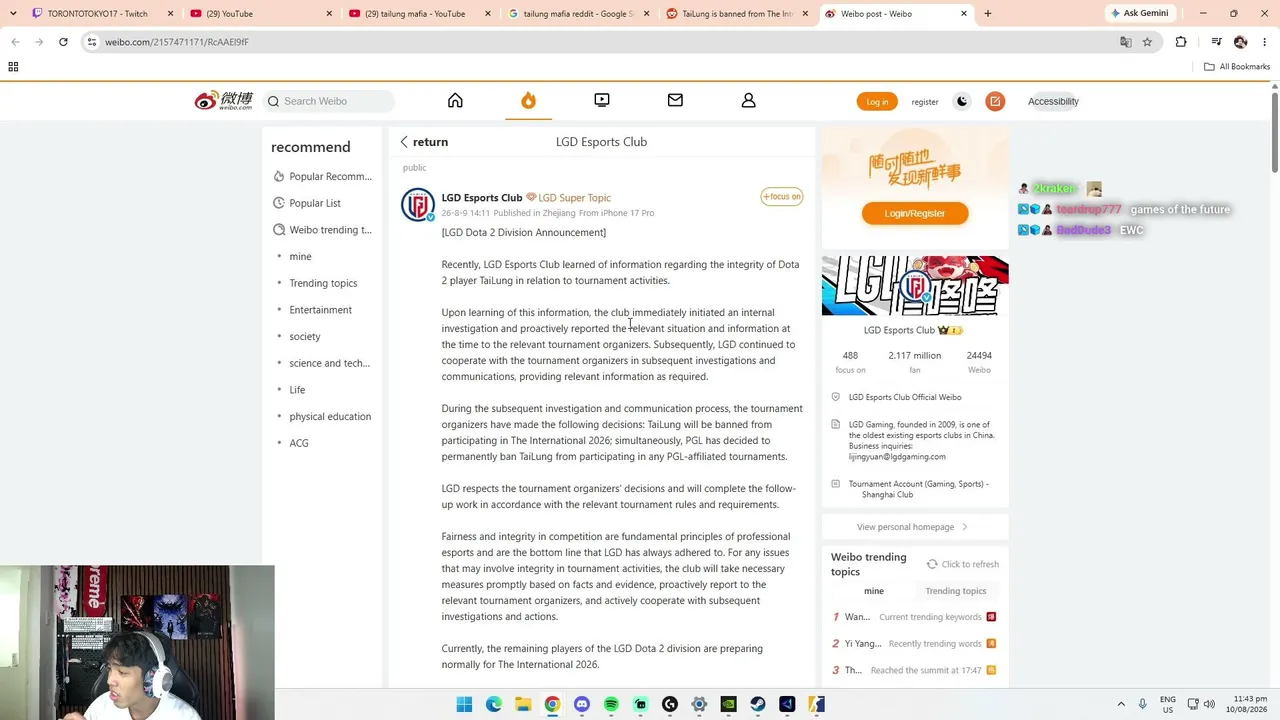
Task: Switch to the (29) YouTube tab
Action: pyautogui.click(x=261, y=14)
